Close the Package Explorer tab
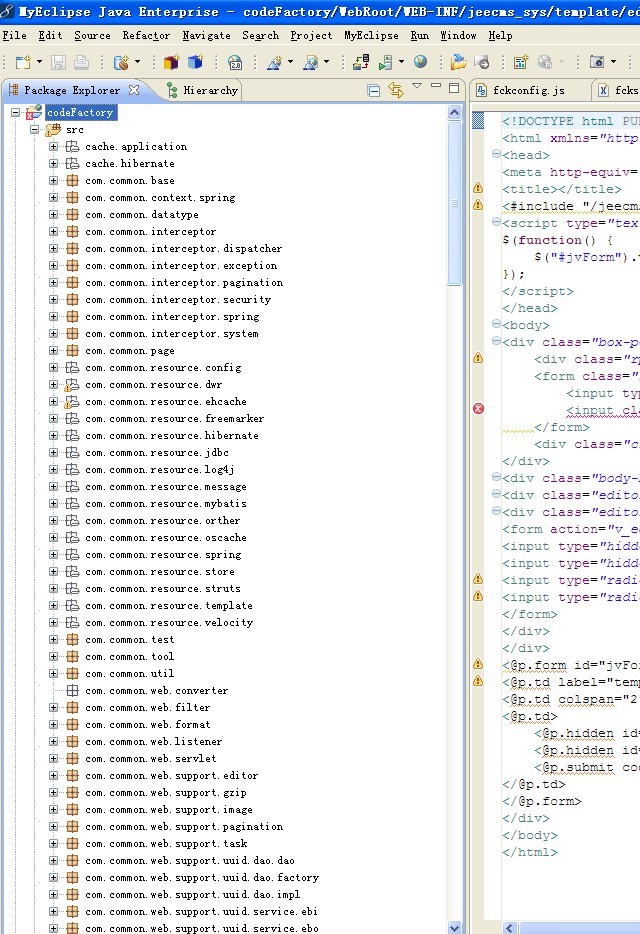The height and width of the screenshot is (934, 640). pos(134,90)
